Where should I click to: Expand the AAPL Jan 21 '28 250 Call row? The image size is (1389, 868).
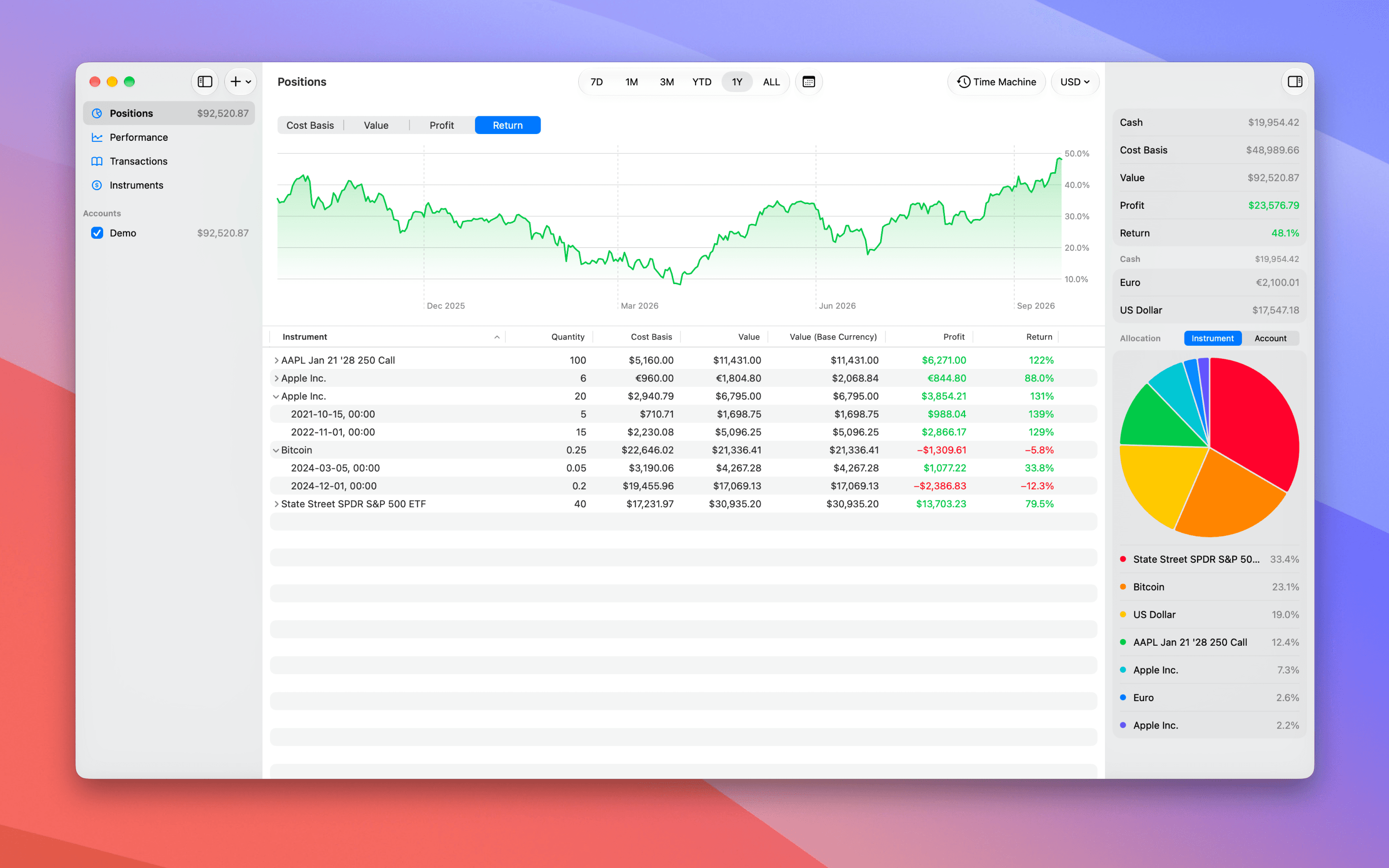coord(276,361)
